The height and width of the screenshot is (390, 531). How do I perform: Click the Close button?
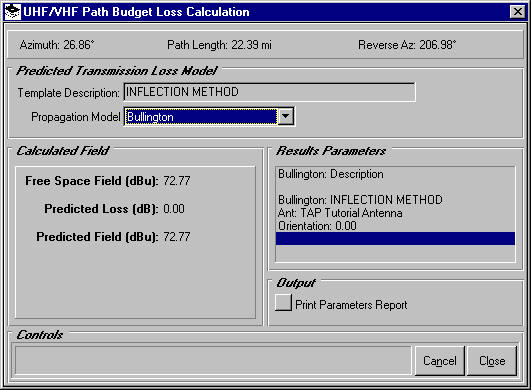tap(492, 361)
